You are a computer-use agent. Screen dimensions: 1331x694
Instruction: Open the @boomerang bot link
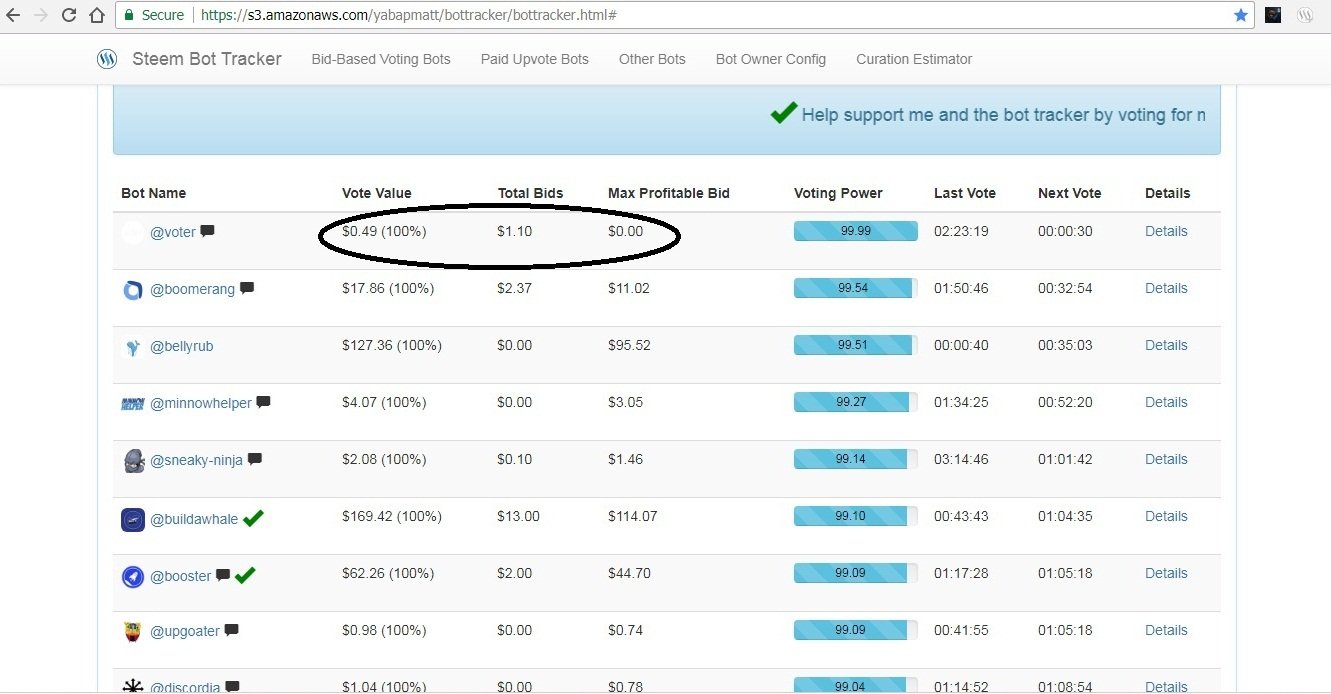click(x=192, y=289)
